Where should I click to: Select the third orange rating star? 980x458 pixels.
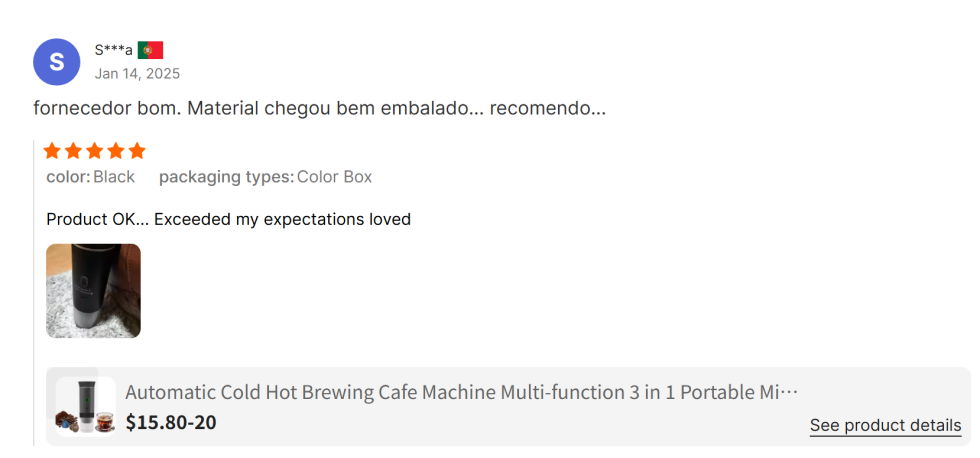point(95,151)
